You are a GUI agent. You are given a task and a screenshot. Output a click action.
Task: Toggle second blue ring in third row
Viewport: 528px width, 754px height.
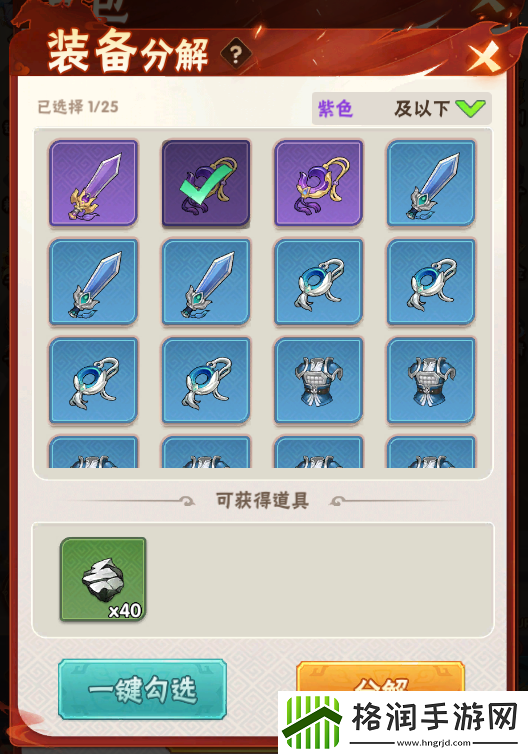(x=206, y=380)
